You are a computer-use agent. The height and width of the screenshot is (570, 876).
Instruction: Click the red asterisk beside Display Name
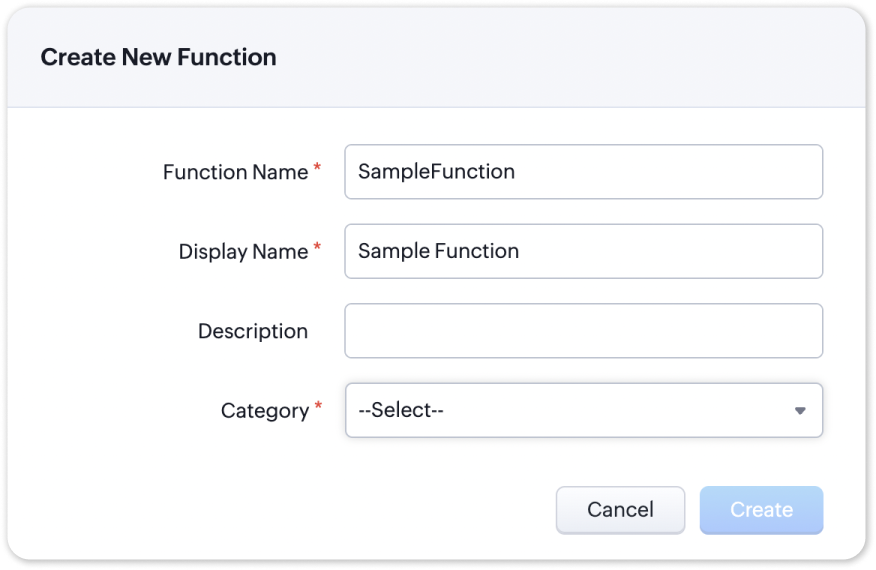tap(317, 248)
